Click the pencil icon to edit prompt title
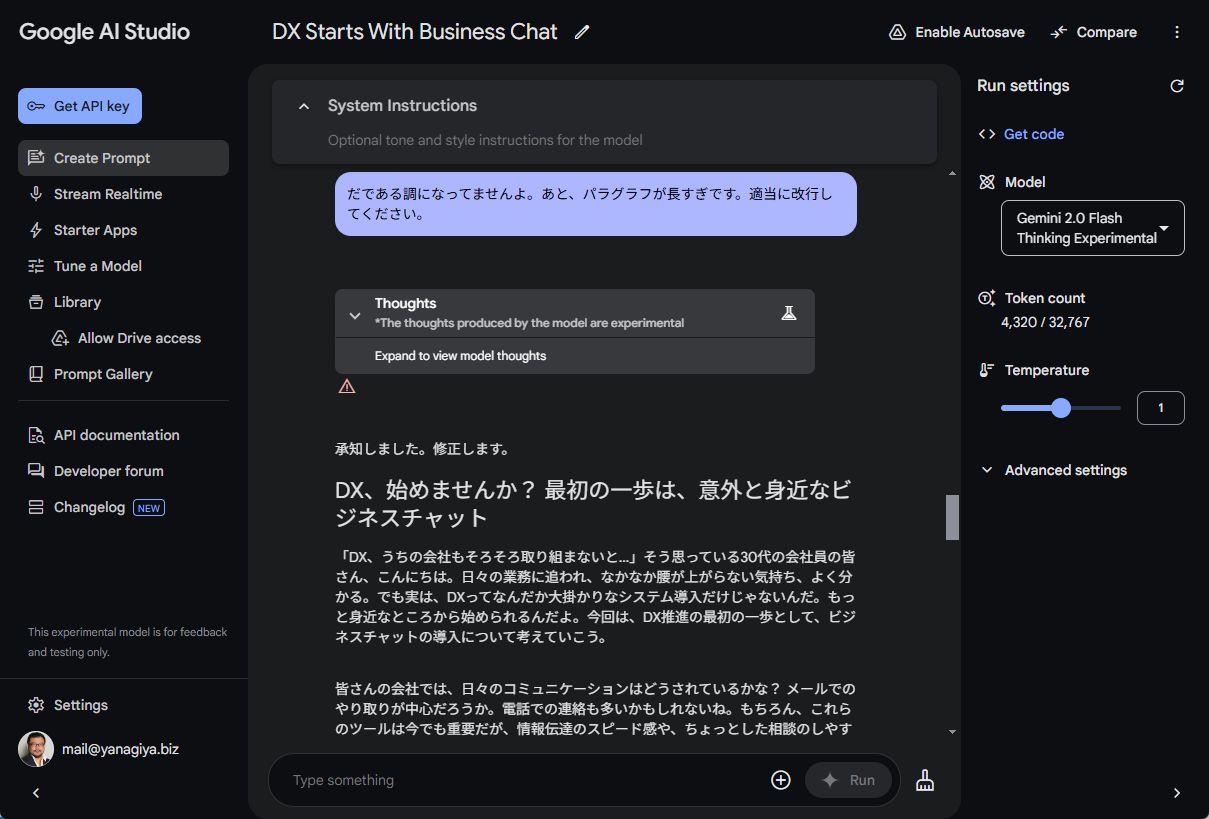Viewport: 1209px width, 819px height. tap(582, 32)
